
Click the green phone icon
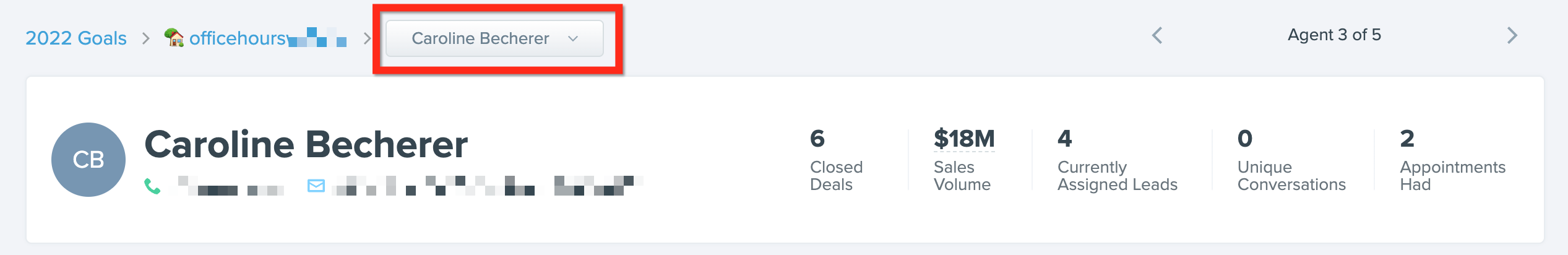(x=152, y=186)
